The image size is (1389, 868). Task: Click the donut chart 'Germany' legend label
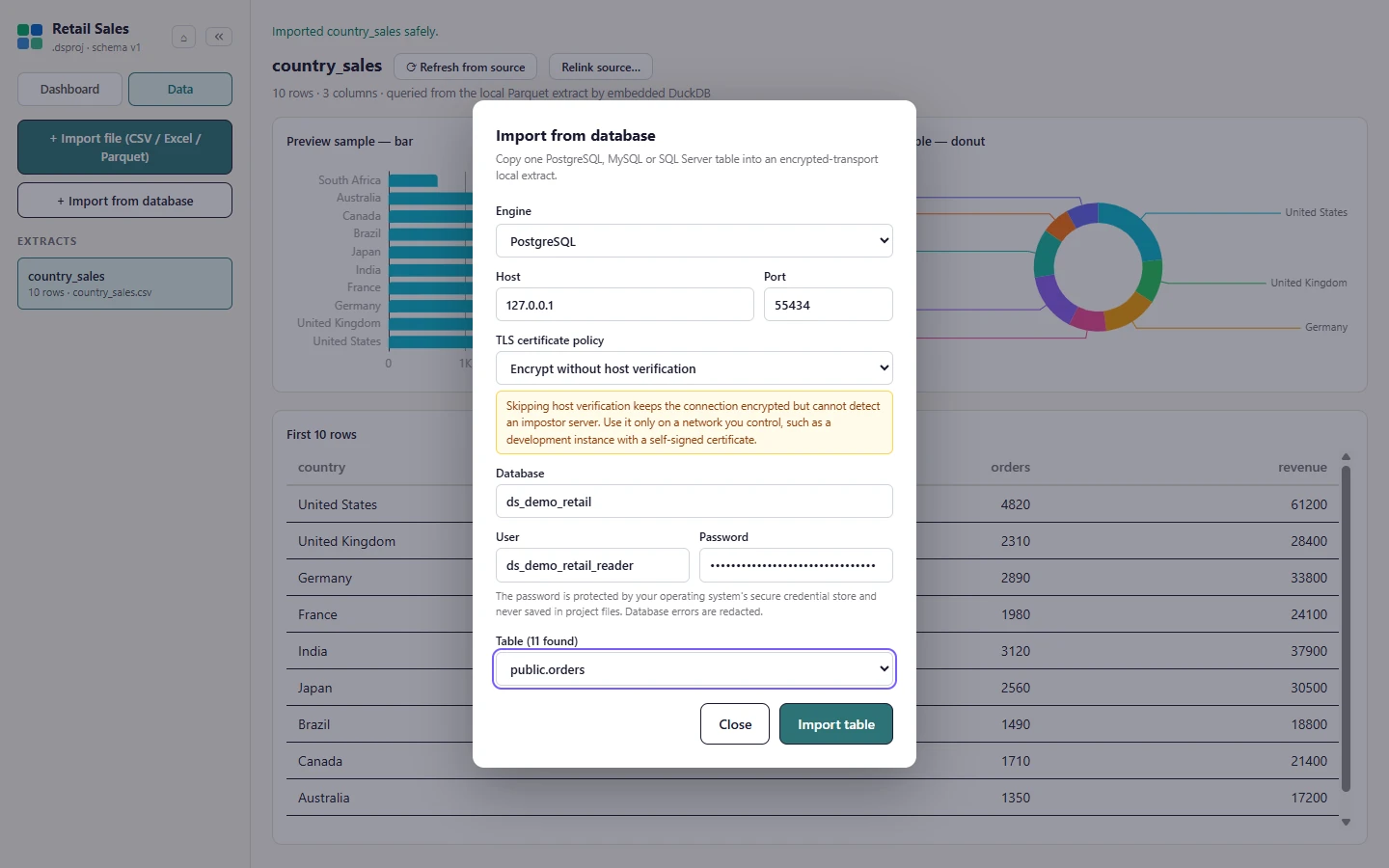tap(1325, 327)
